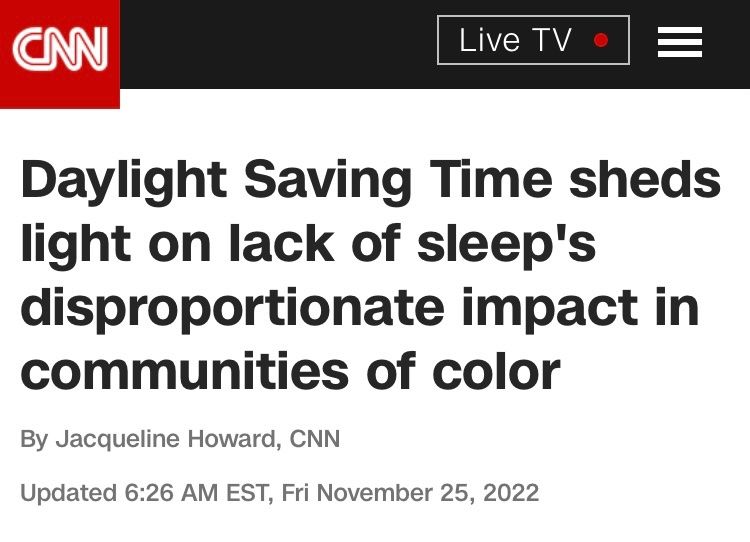This screenshot has width=750, height=542.
Task: Click the word "By" in the byline
Action: 34,439
